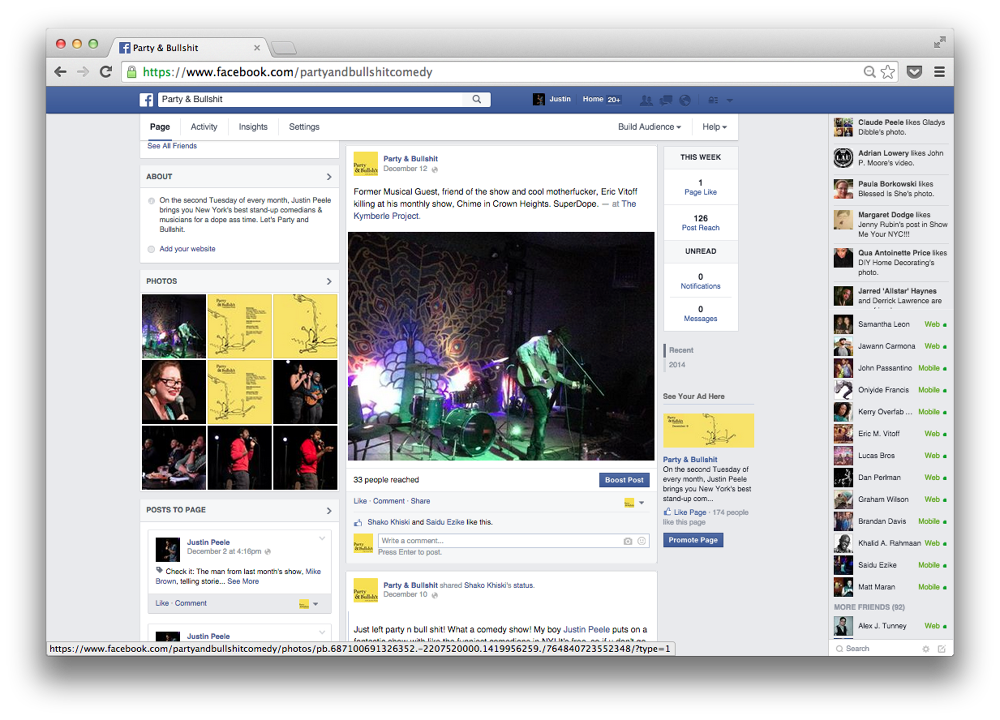Enter fullscreen with expand arrows icon
This screenshot has width=1000, height=720.
(x=939, y=42)
